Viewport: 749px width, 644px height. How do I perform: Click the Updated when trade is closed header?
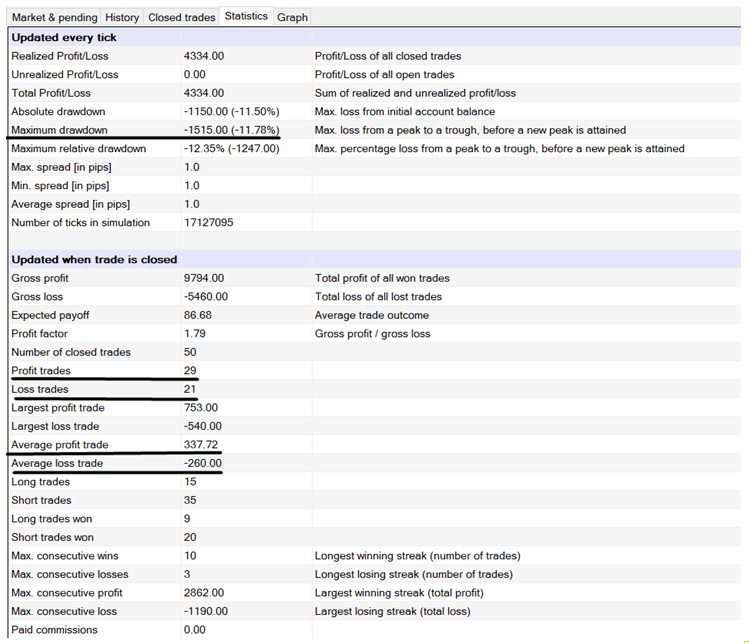click(94, 259)
